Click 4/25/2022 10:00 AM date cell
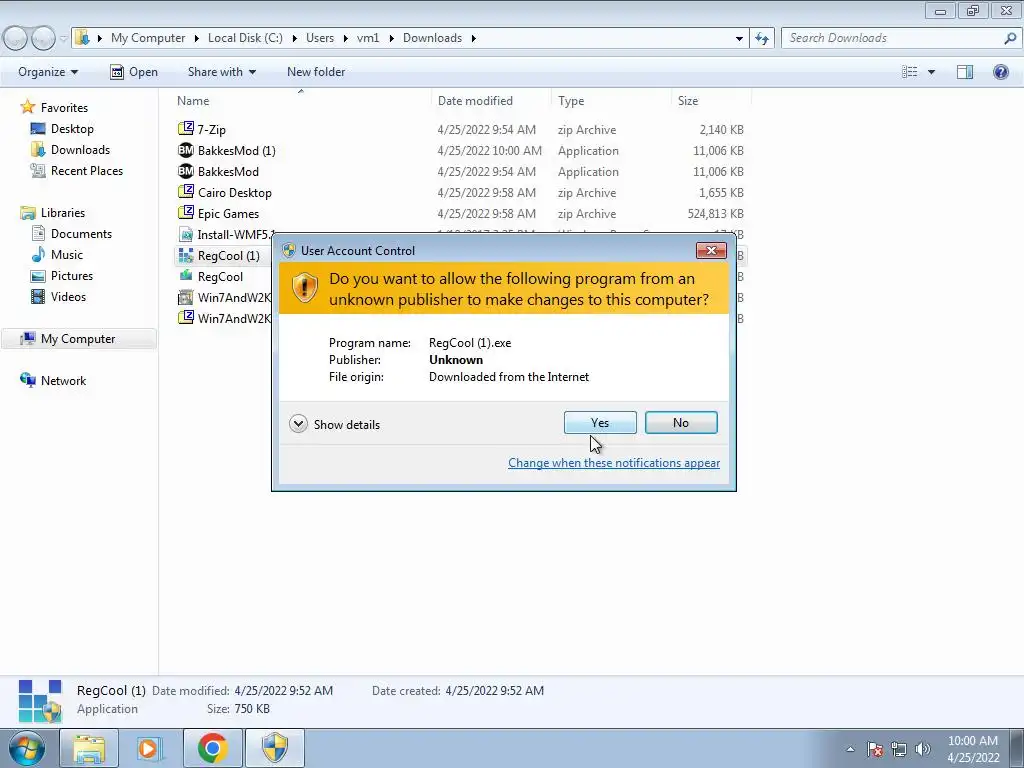Image resolution: width=1024 pixels, height=768 pixels. click(x=489, y=150)
